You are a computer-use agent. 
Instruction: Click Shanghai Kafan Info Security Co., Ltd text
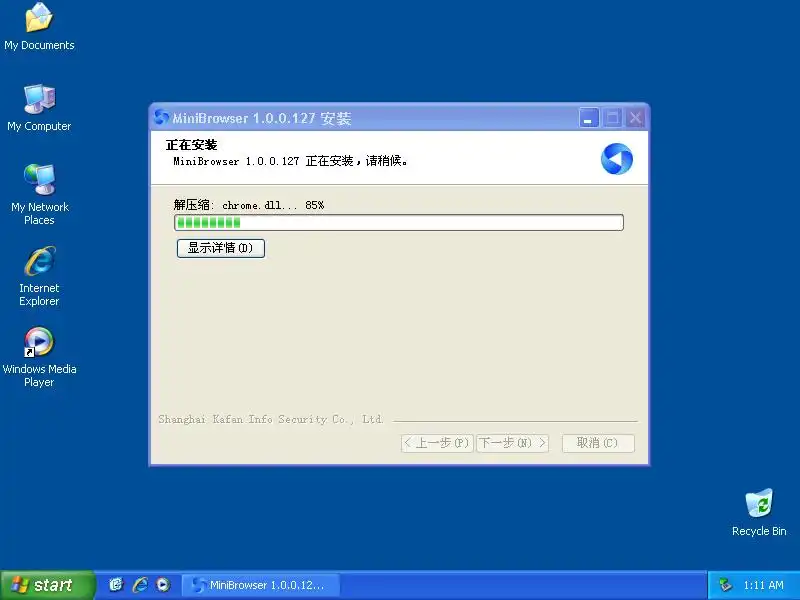pos(270,419)
